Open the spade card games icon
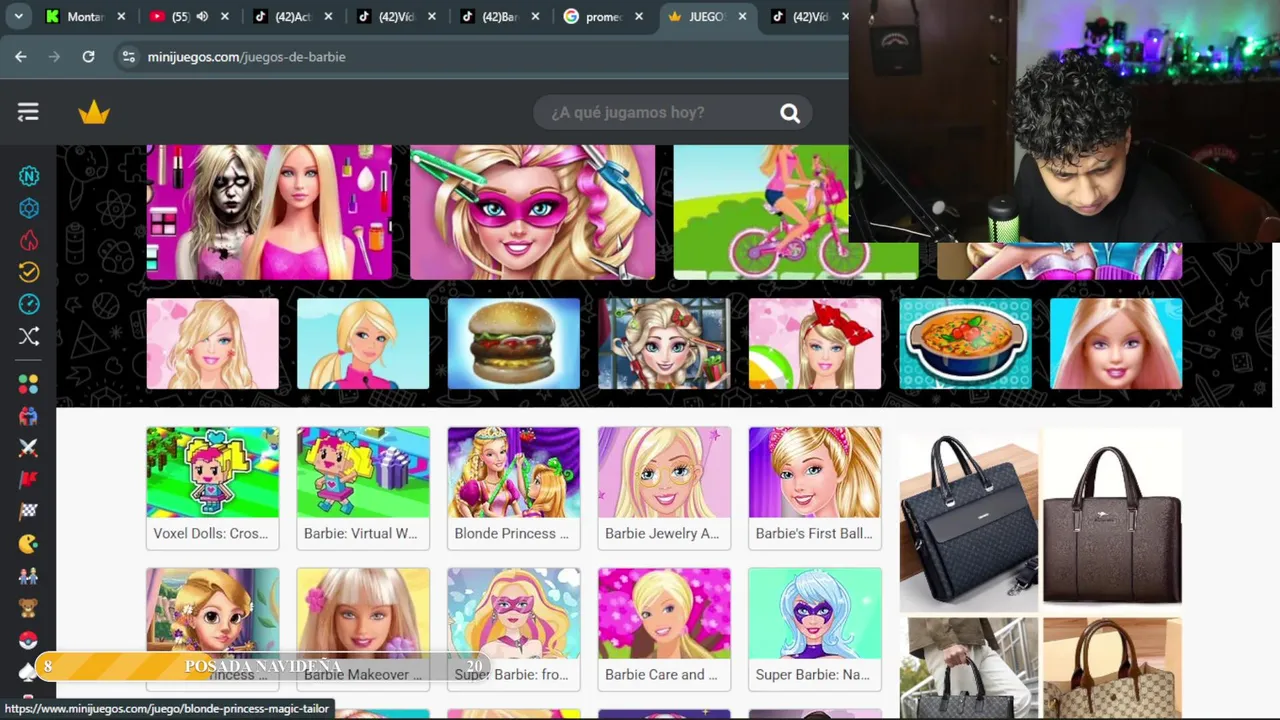1280x720 pixels. pyautogui.click(x=29, y=672)
